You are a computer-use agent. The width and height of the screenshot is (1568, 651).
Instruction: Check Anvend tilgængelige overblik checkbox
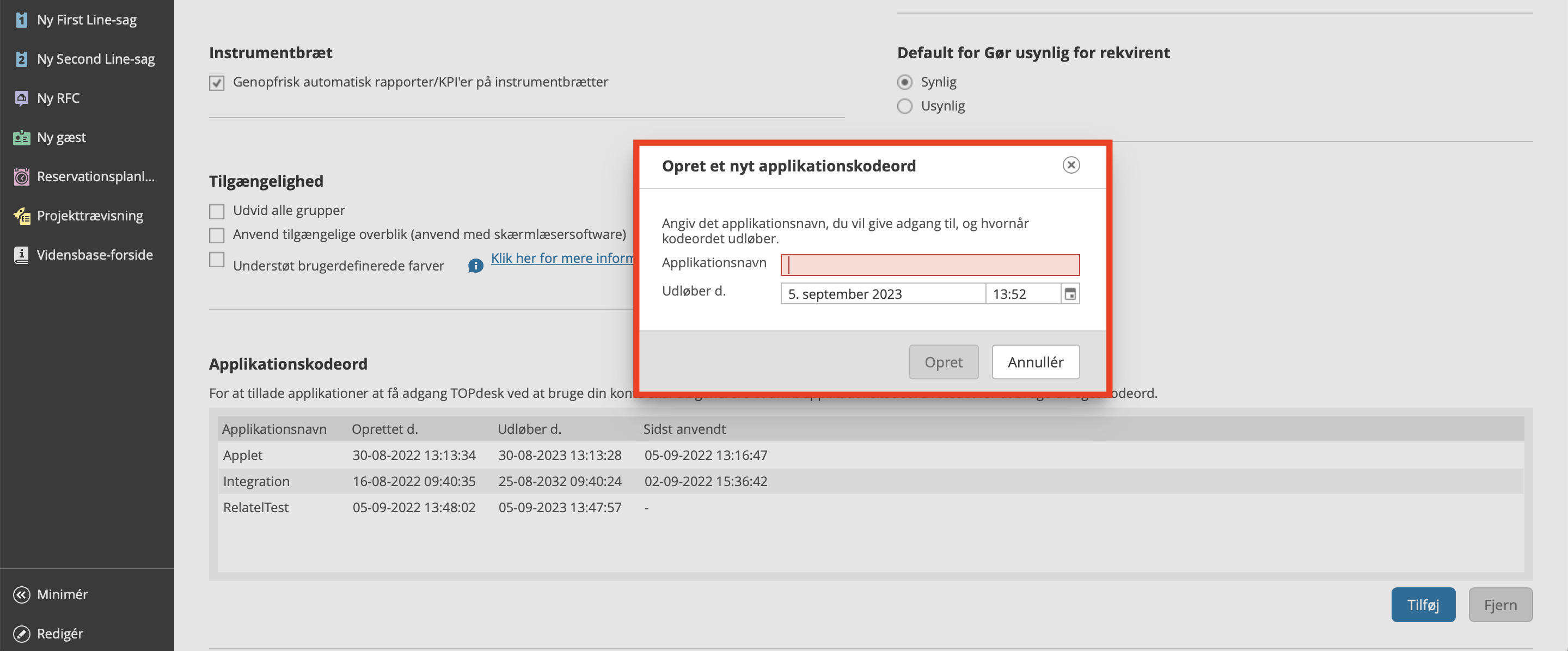tap(217, 235)
